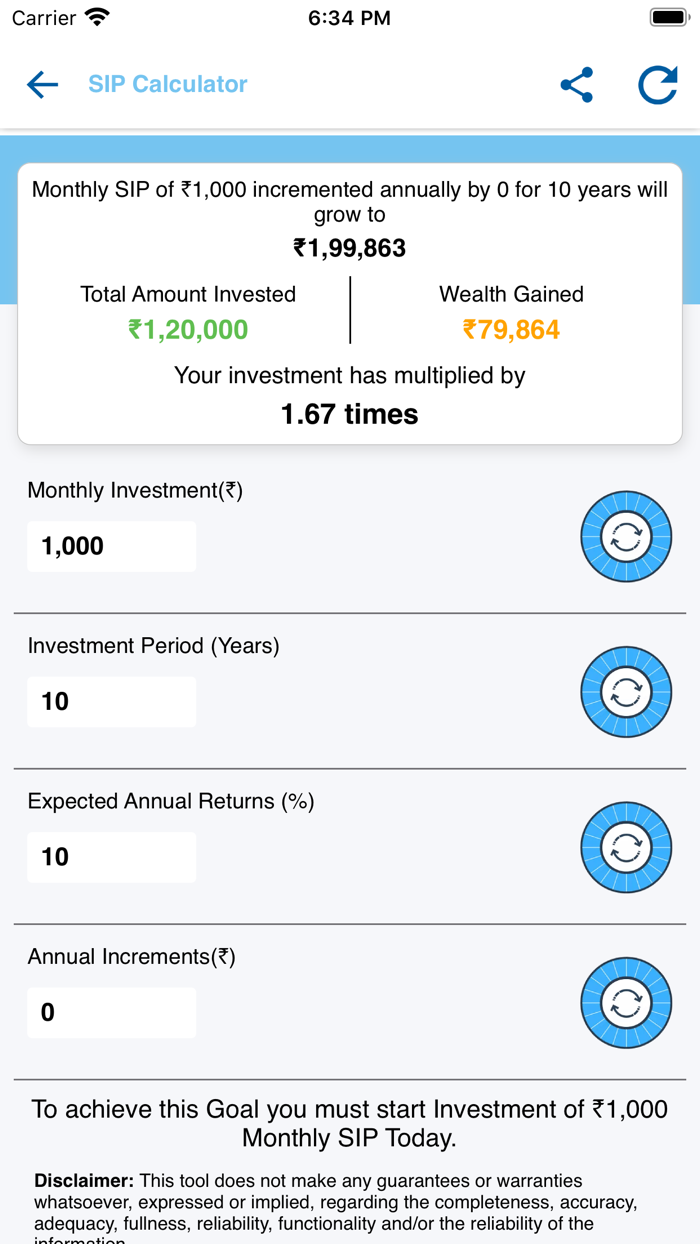Viewport: 700px width, 1244px height.
Task: Tap the 1.67 times multiplier text
Action: (350, 414)
